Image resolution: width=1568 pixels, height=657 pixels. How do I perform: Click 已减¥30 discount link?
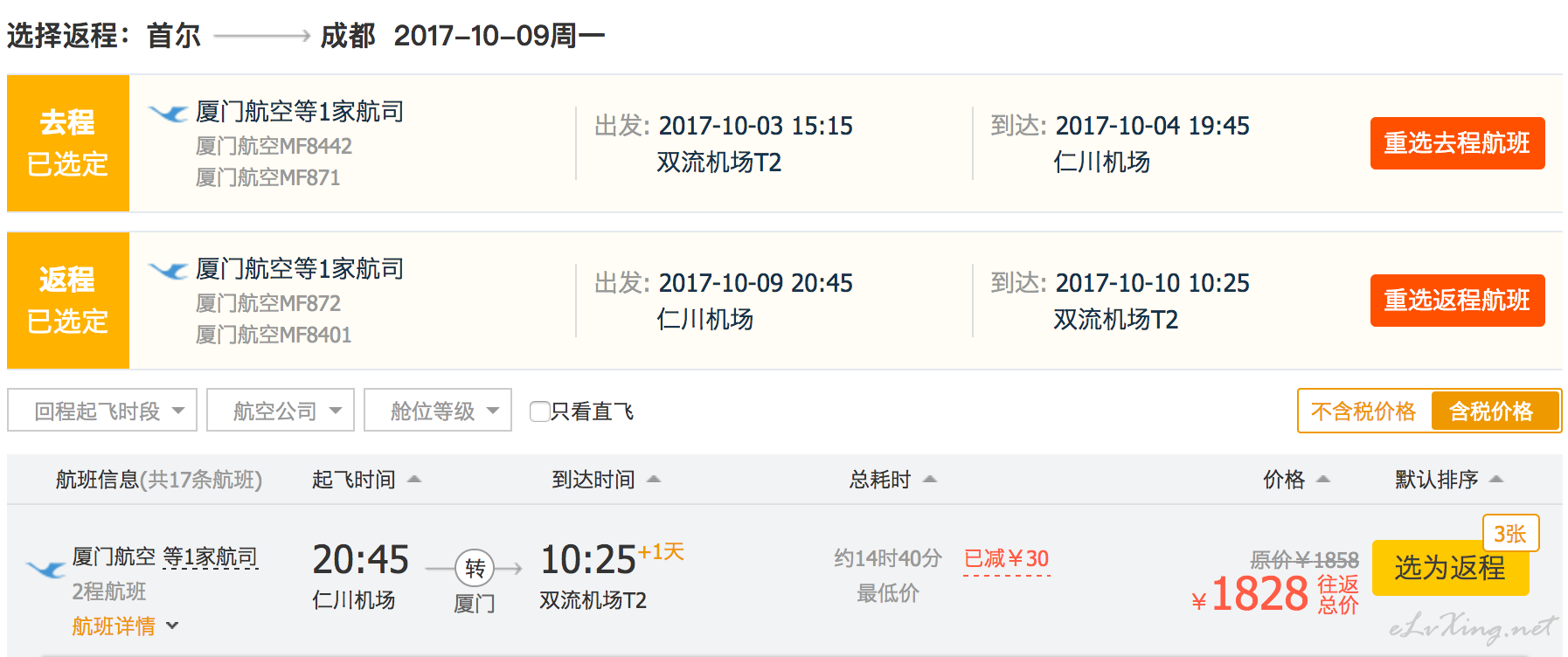click(x=1006, y=559)
